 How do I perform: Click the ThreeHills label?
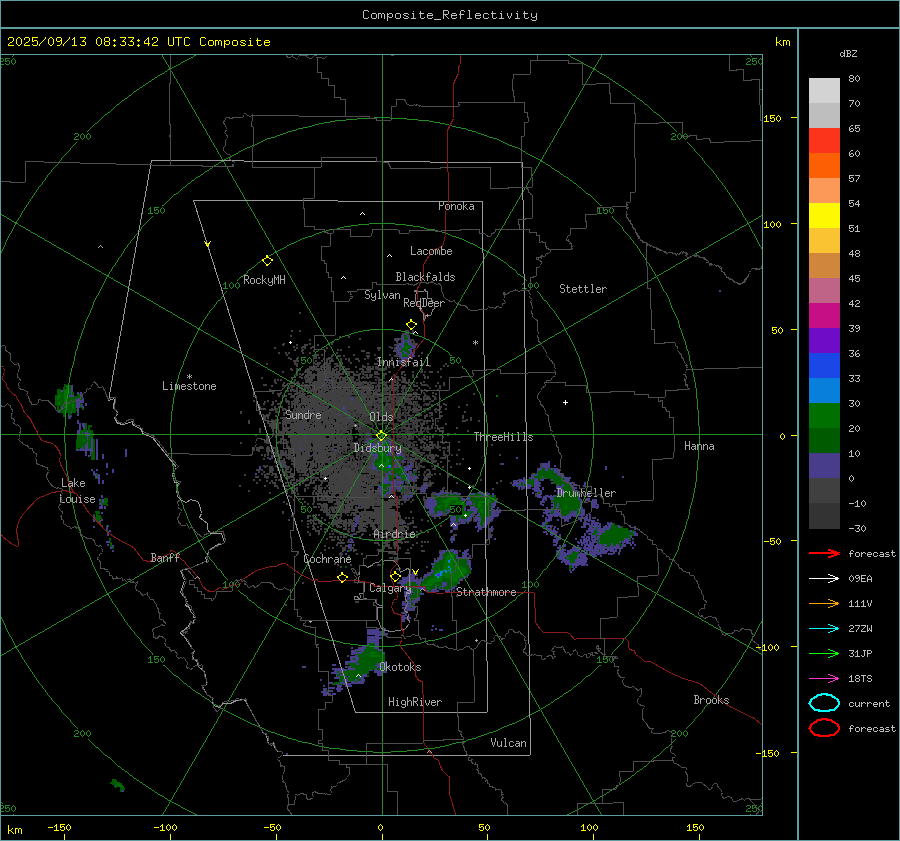tap(503, 437)
